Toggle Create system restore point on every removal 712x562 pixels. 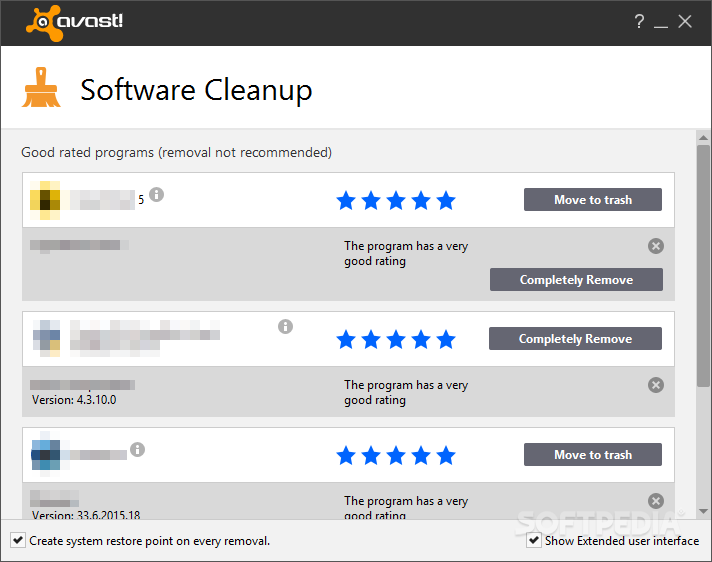18,541
